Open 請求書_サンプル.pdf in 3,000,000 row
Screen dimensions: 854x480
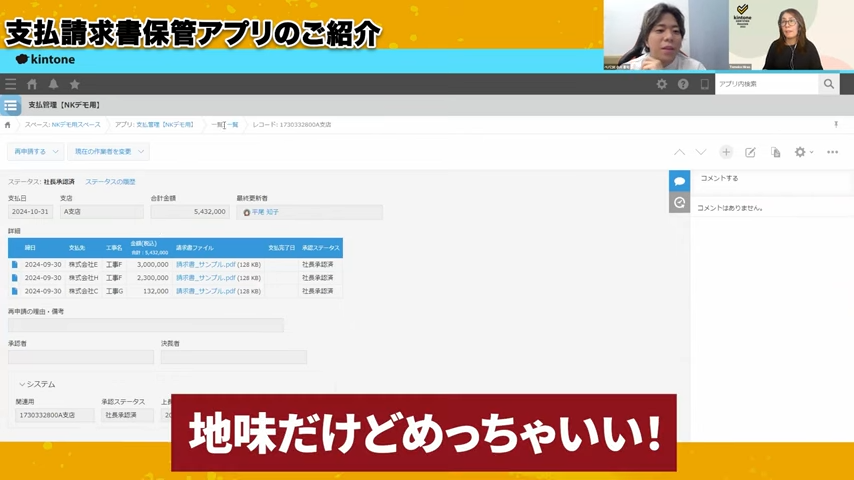point(205,264)
